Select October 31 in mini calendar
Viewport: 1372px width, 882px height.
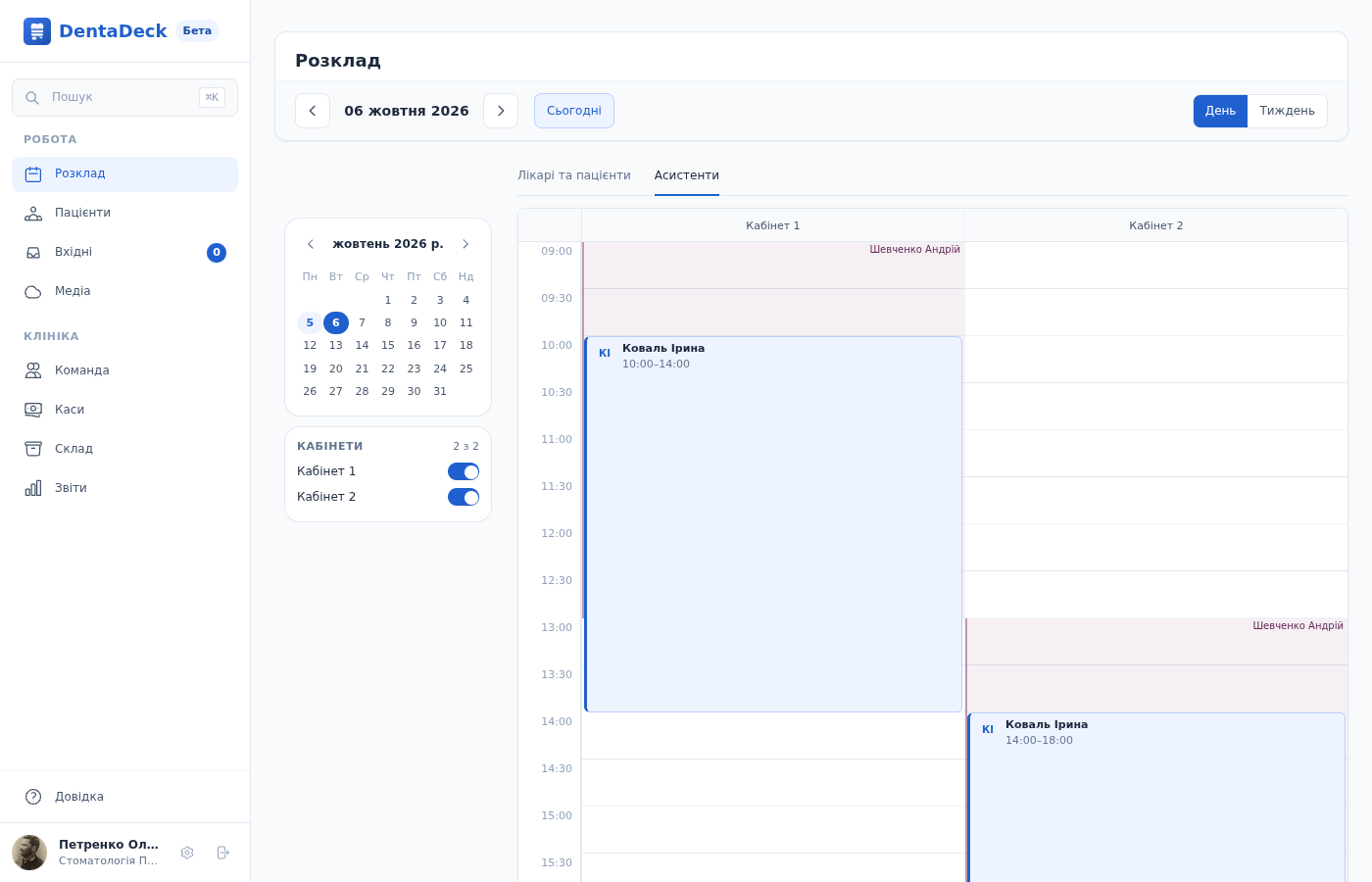coord(440,392)
